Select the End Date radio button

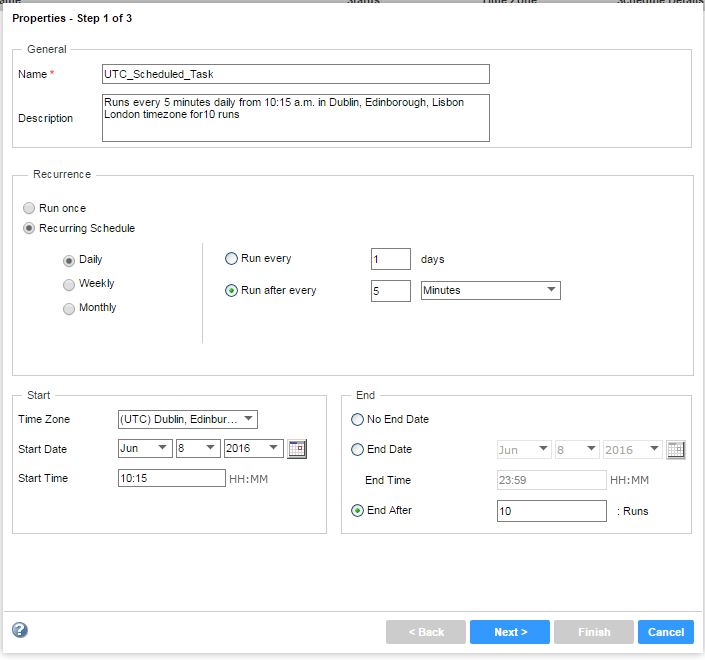point(358,450)
